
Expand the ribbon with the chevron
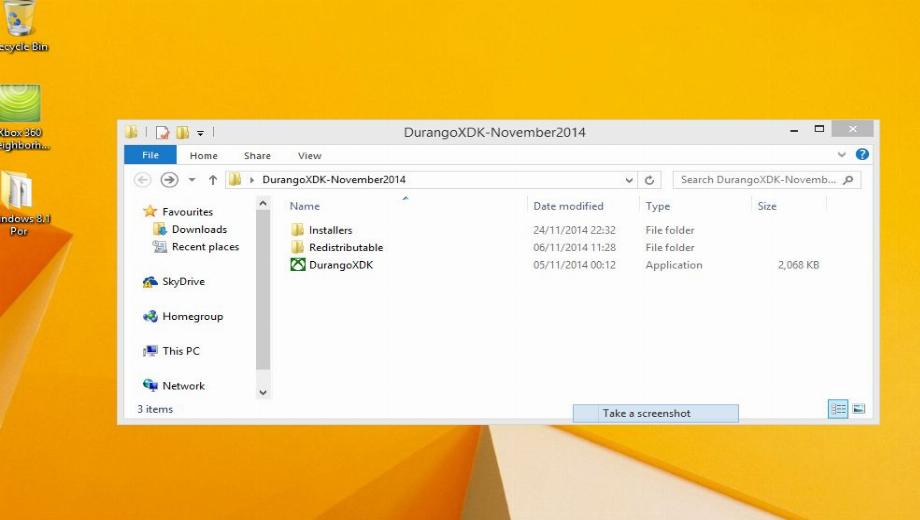841,154
